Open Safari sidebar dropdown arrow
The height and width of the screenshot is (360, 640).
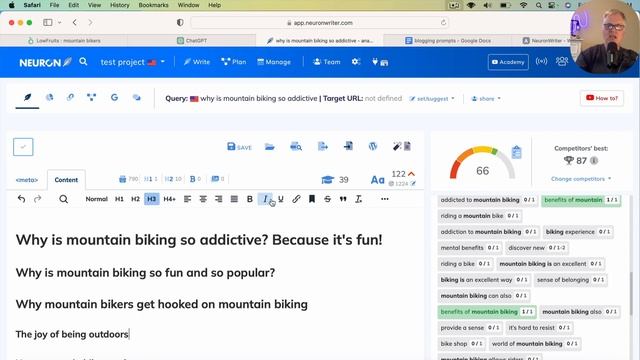tap(60, 22)
